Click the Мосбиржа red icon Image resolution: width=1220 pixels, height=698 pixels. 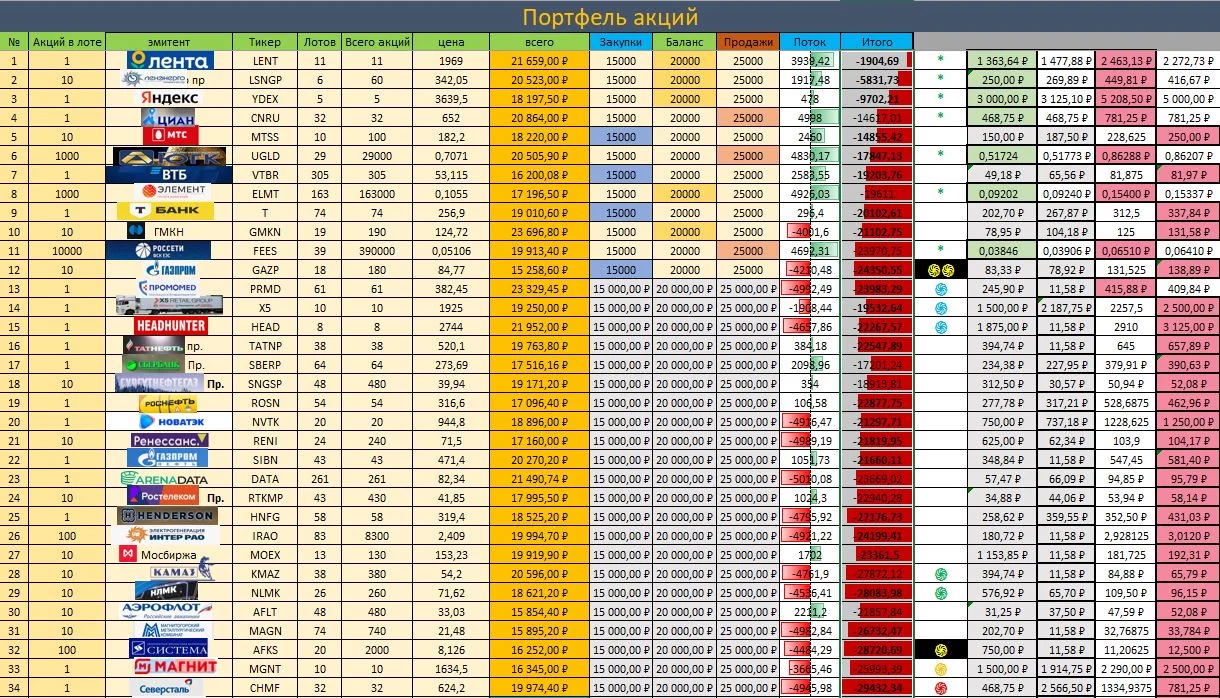coord(130,553)
